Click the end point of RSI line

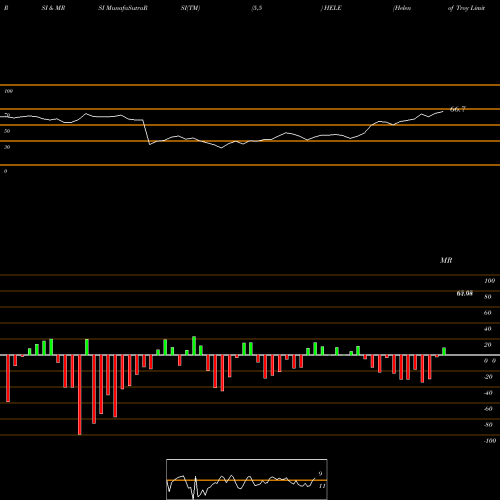click(x=443, y=112)
